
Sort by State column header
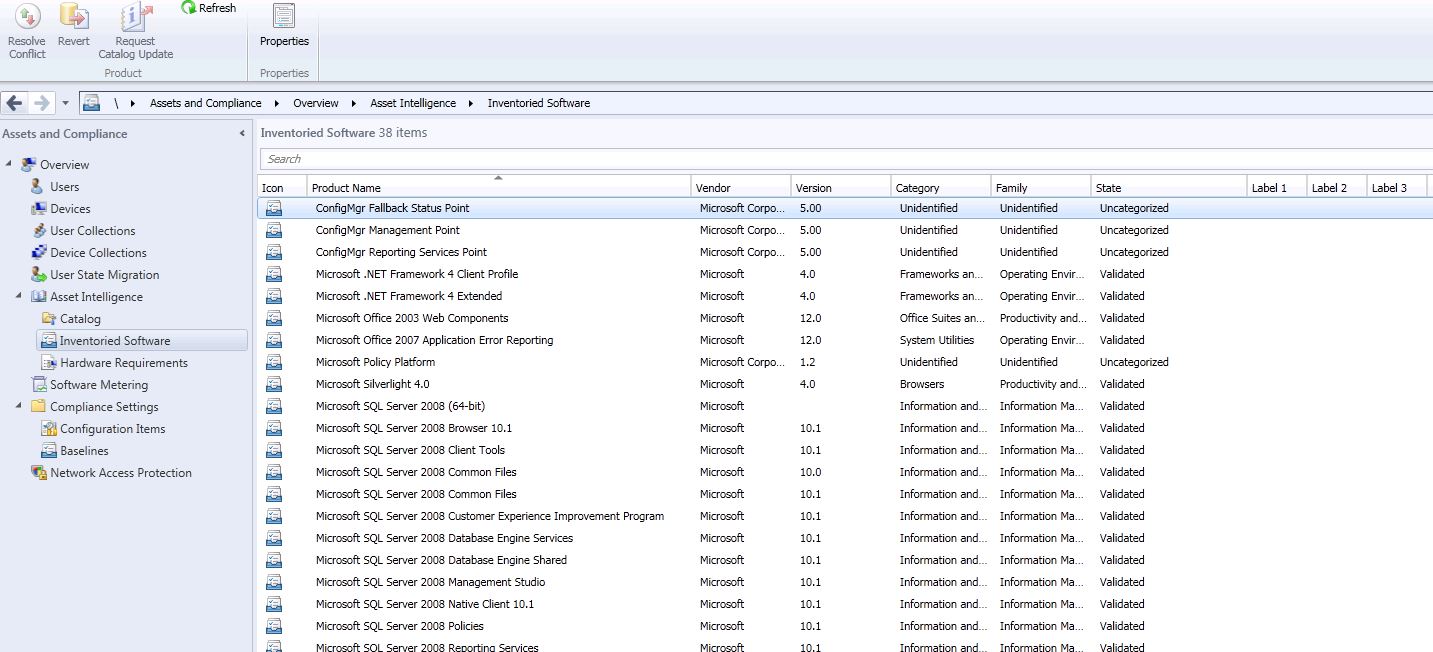click(x=1169, y=187)
